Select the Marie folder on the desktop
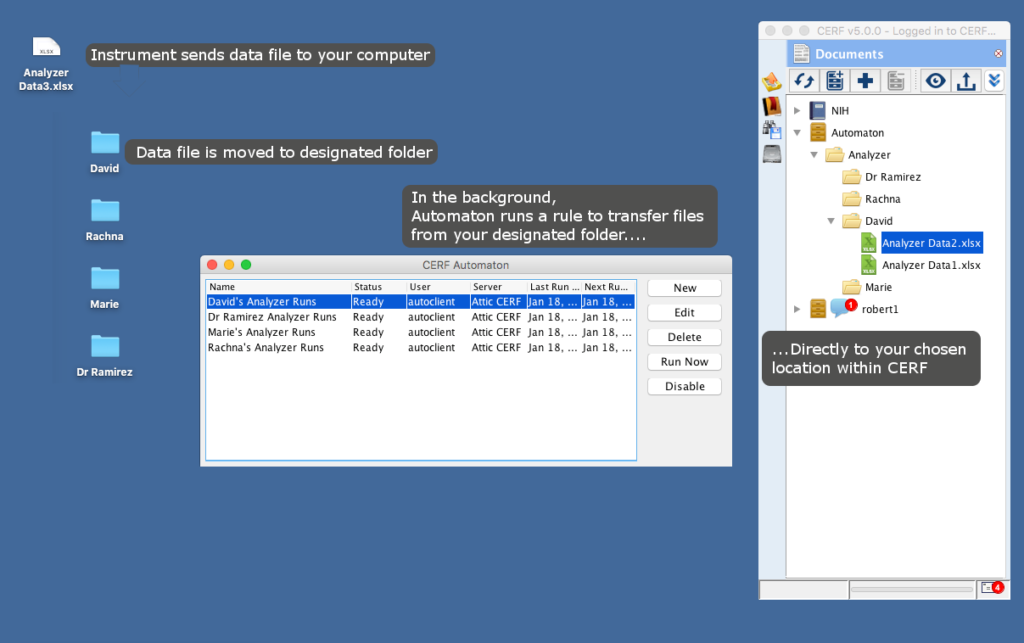The image size is (1024, 643). tap(104, 288)
